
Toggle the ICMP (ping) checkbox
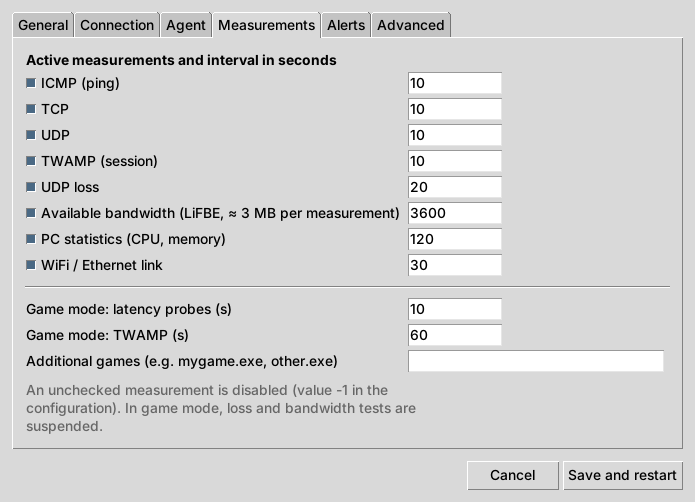click(x=31, y=83)
